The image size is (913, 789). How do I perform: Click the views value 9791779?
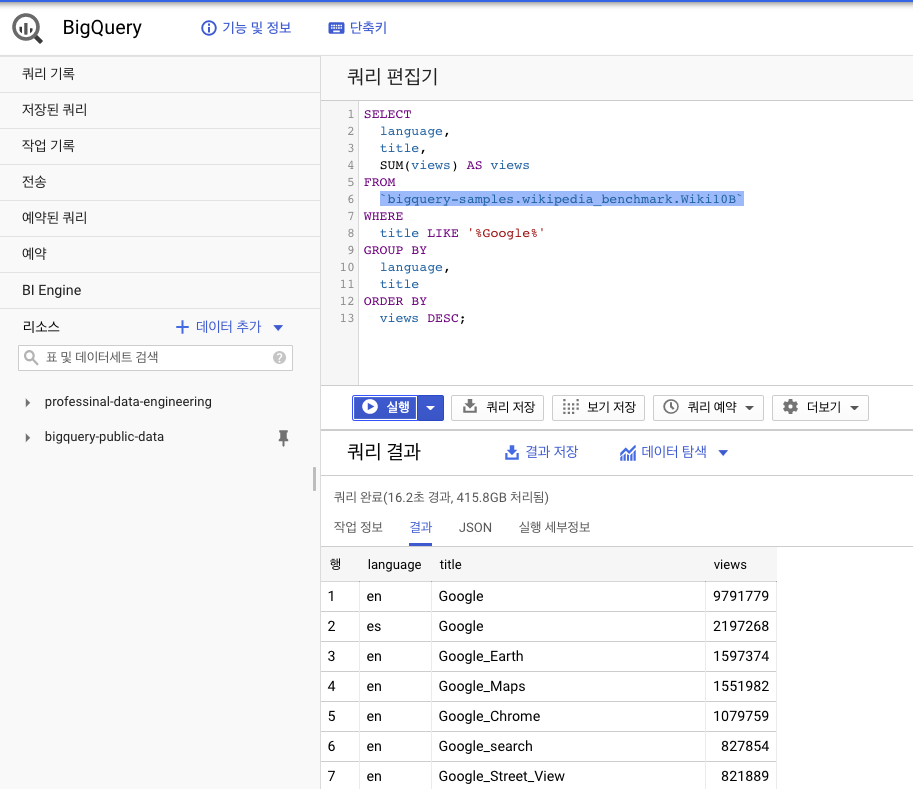741,596
